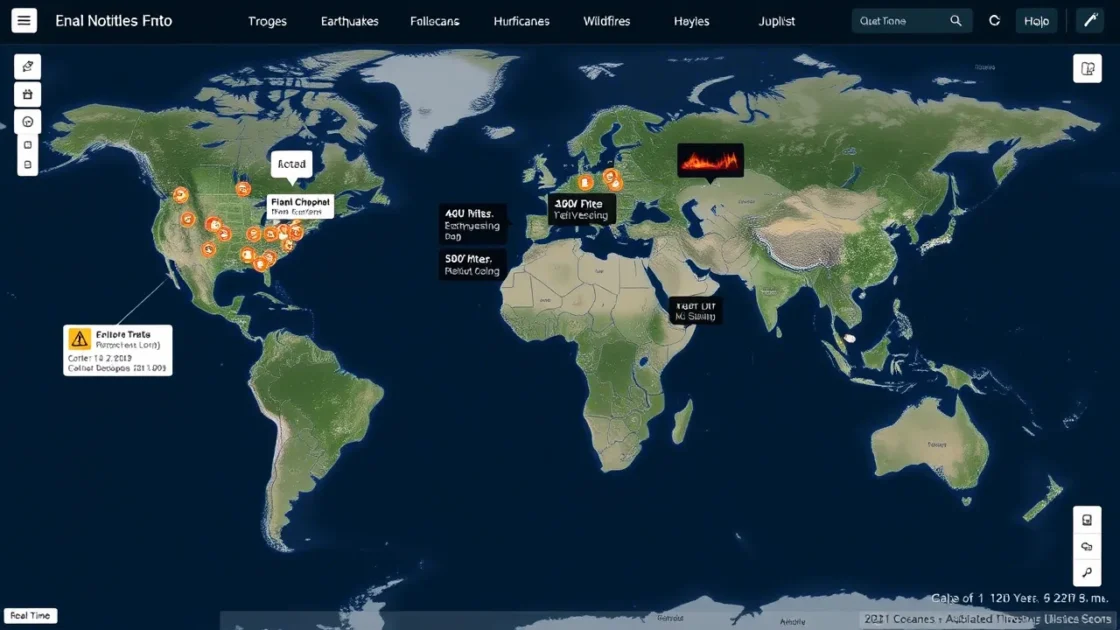Open the wrench settings tool
The image size is (1120, 630).
coord(1087,21)
